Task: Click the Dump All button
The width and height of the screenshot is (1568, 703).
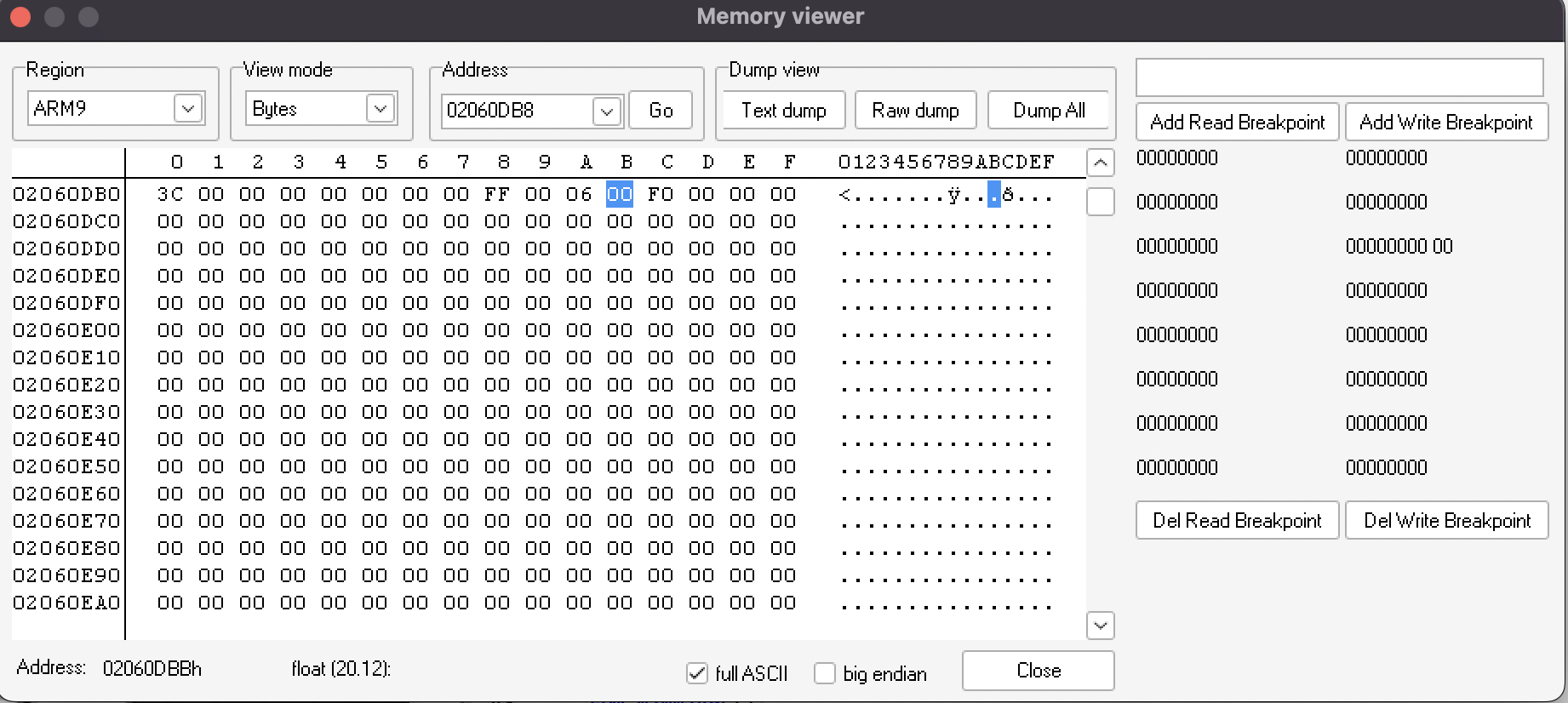Action: point(1049,111)
